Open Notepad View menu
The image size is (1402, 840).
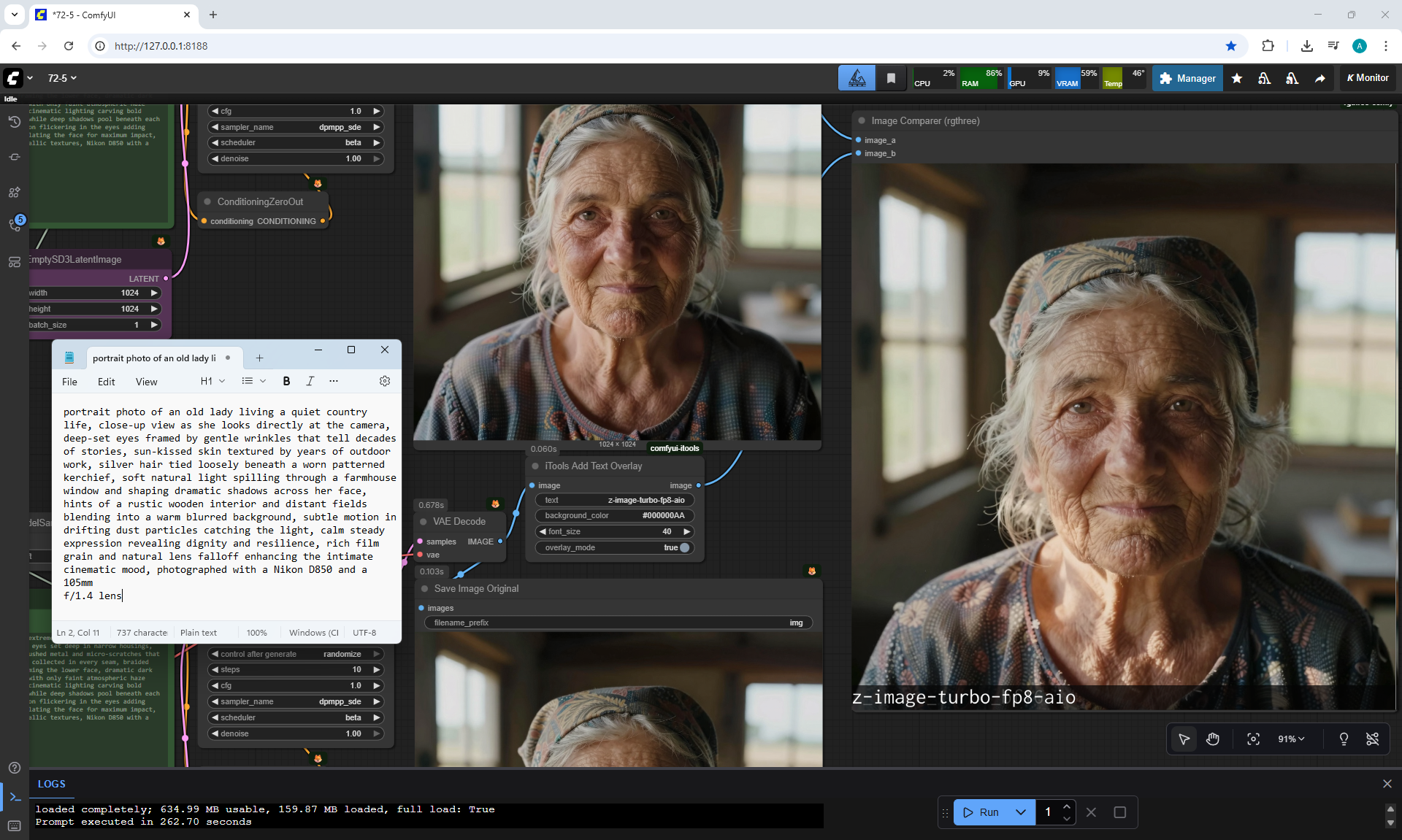(146, 382)
